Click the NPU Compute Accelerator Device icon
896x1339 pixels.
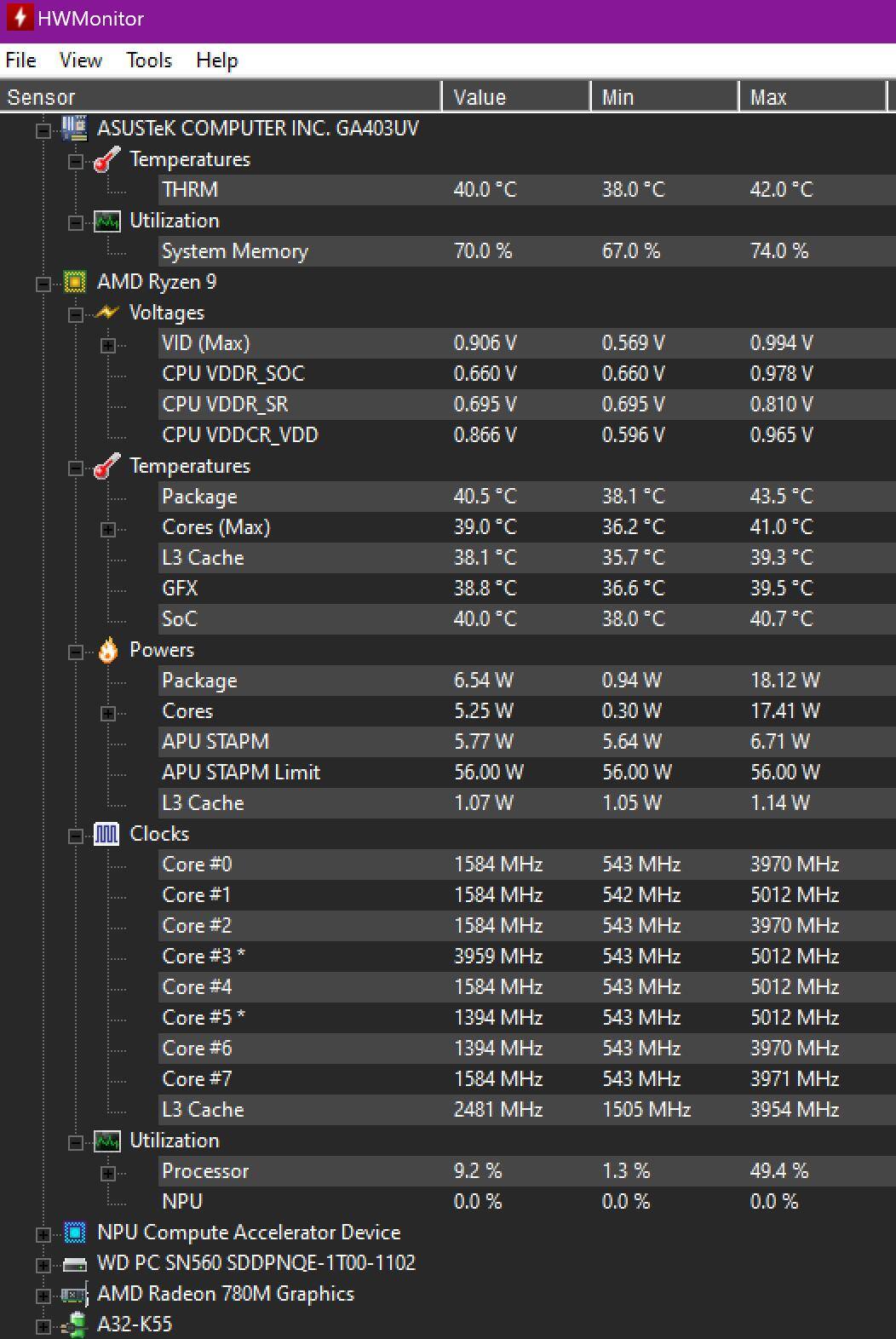tap(75, 1233)
